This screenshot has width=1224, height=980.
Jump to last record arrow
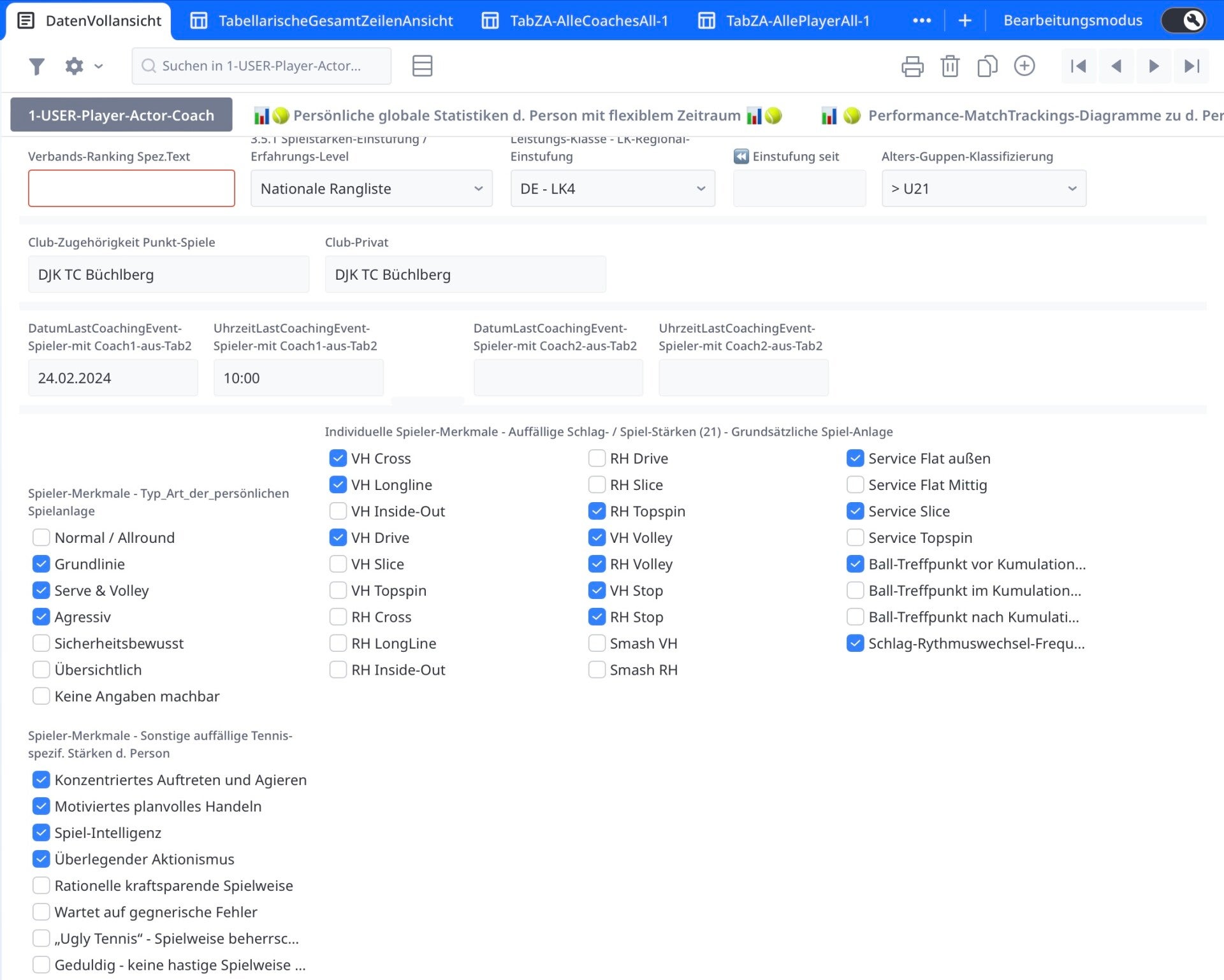(x=1191, y=66)
